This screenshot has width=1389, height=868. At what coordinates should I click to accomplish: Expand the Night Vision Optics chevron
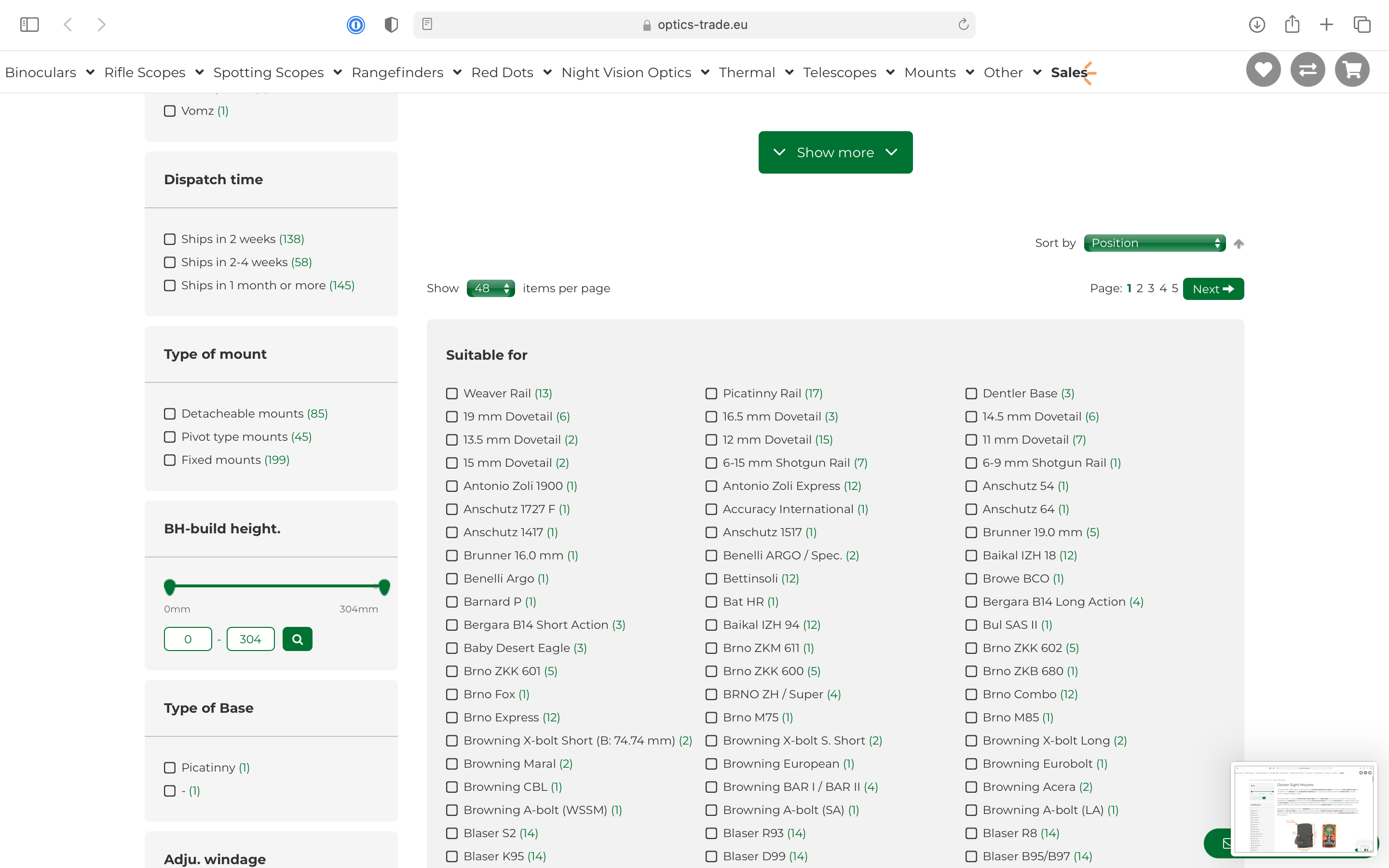click(x=706, y=72)
